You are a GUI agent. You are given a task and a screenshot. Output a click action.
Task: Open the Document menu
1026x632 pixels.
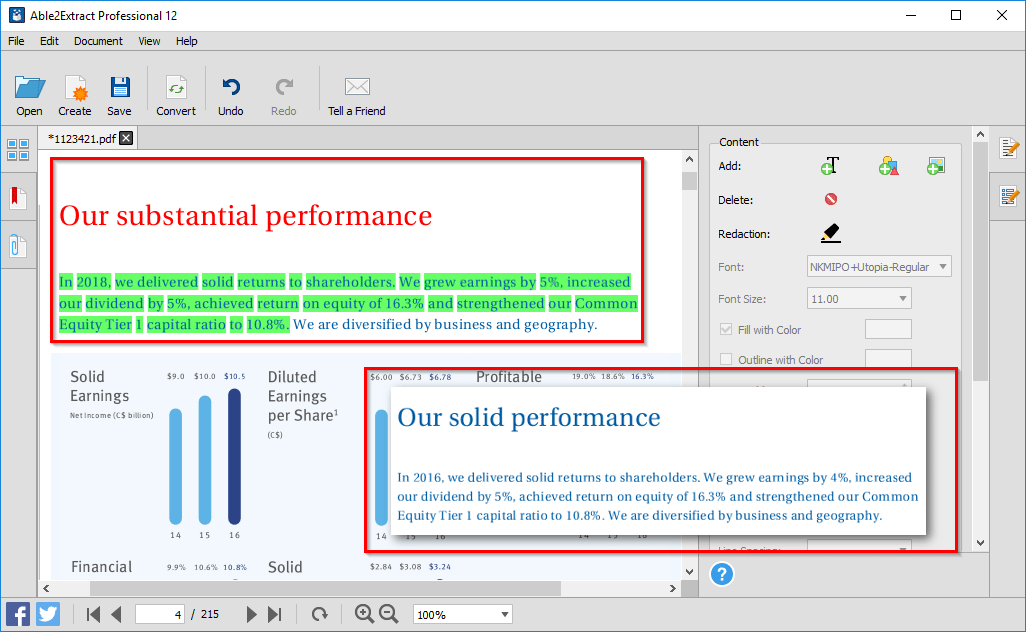(98, 41)
